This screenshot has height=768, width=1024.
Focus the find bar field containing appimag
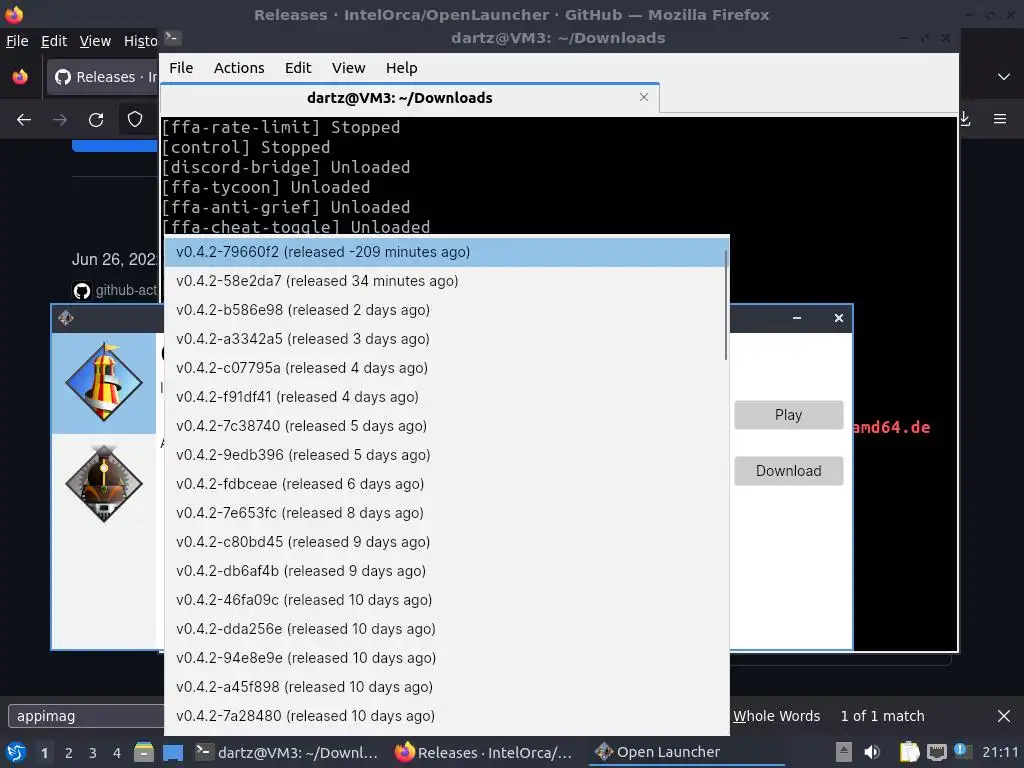[86, 716]
